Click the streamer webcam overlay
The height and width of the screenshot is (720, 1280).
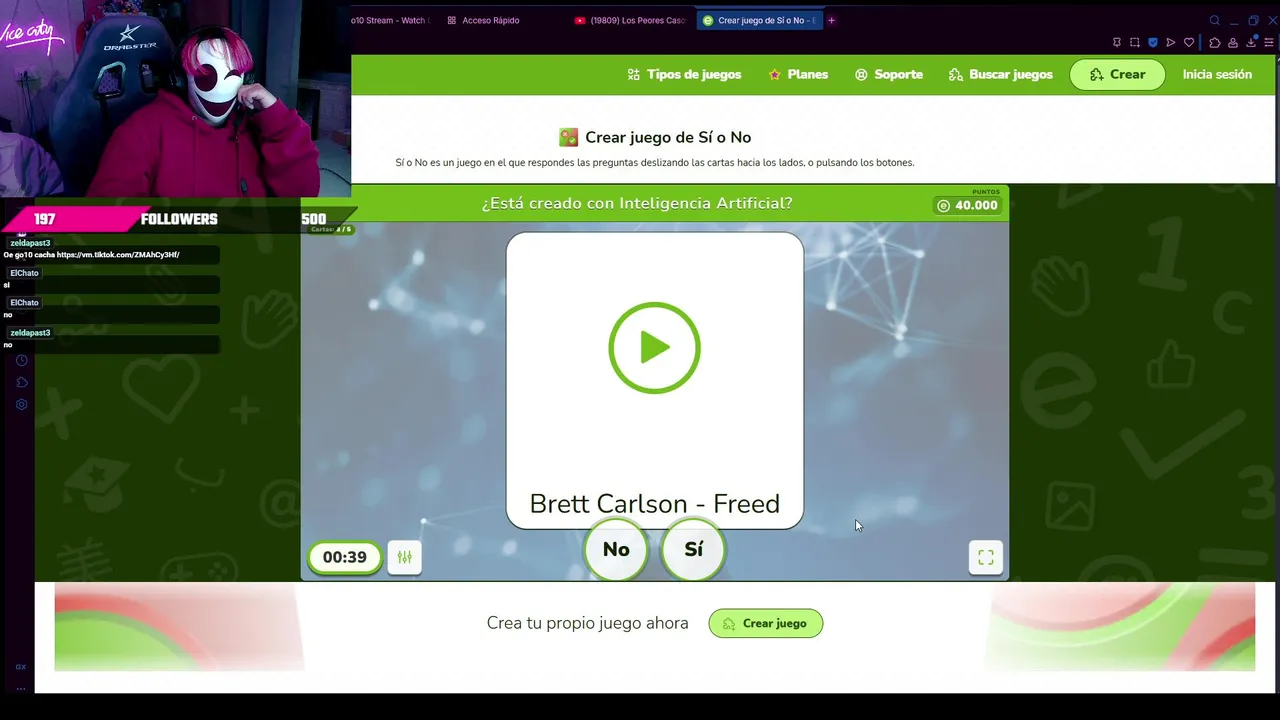(x=175, y=98)
